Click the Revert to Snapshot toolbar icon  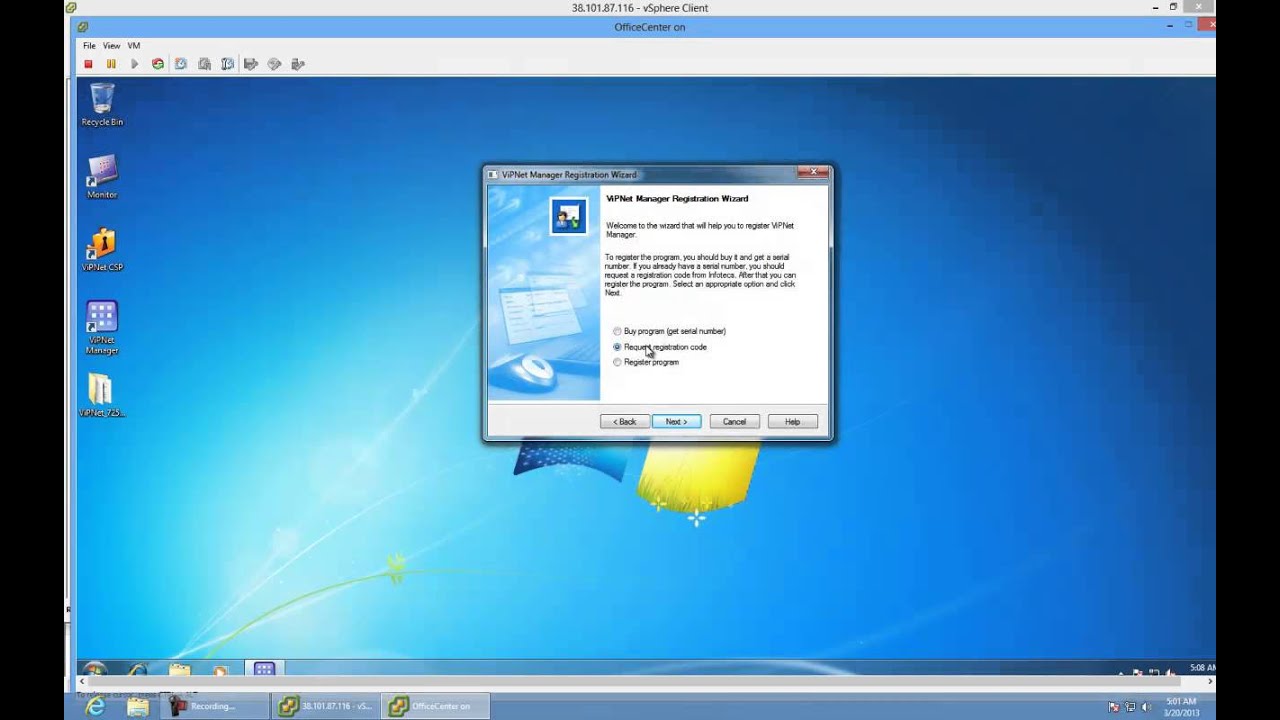tap(204, 64)
